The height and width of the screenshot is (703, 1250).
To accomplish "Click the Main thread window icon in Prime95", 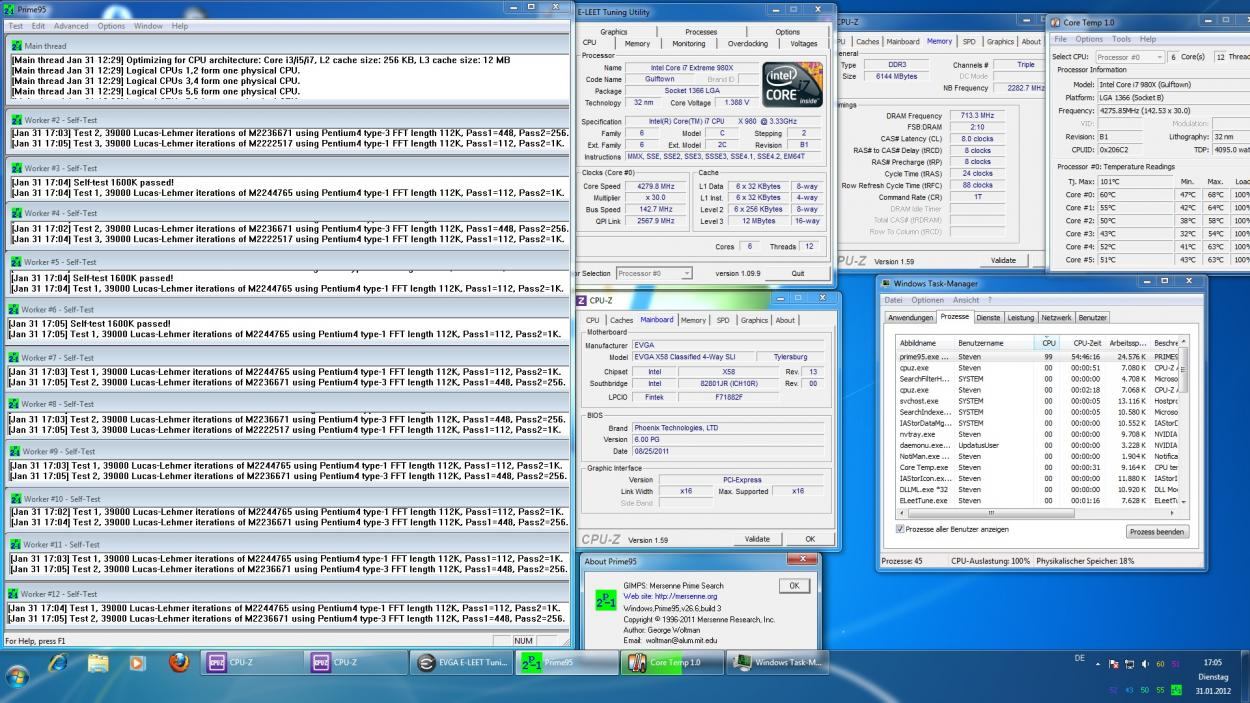I will click(16, 45).
